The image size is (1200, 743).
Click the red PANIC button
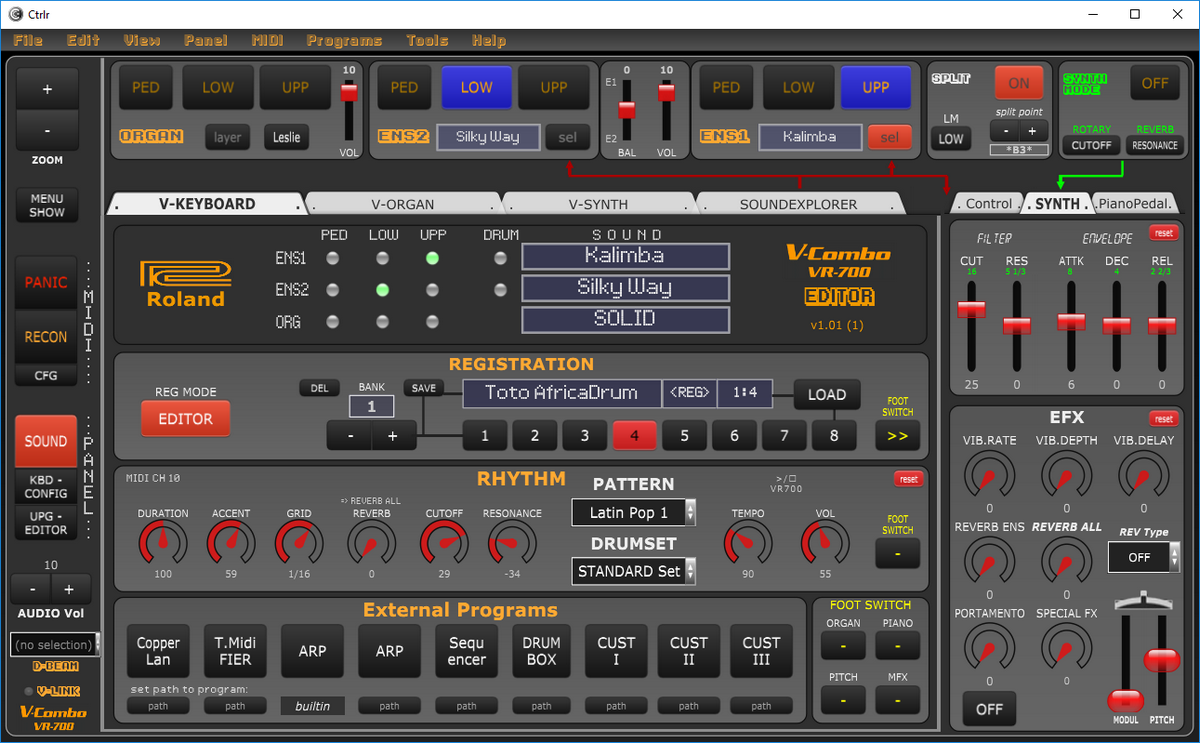click(46, 283)
